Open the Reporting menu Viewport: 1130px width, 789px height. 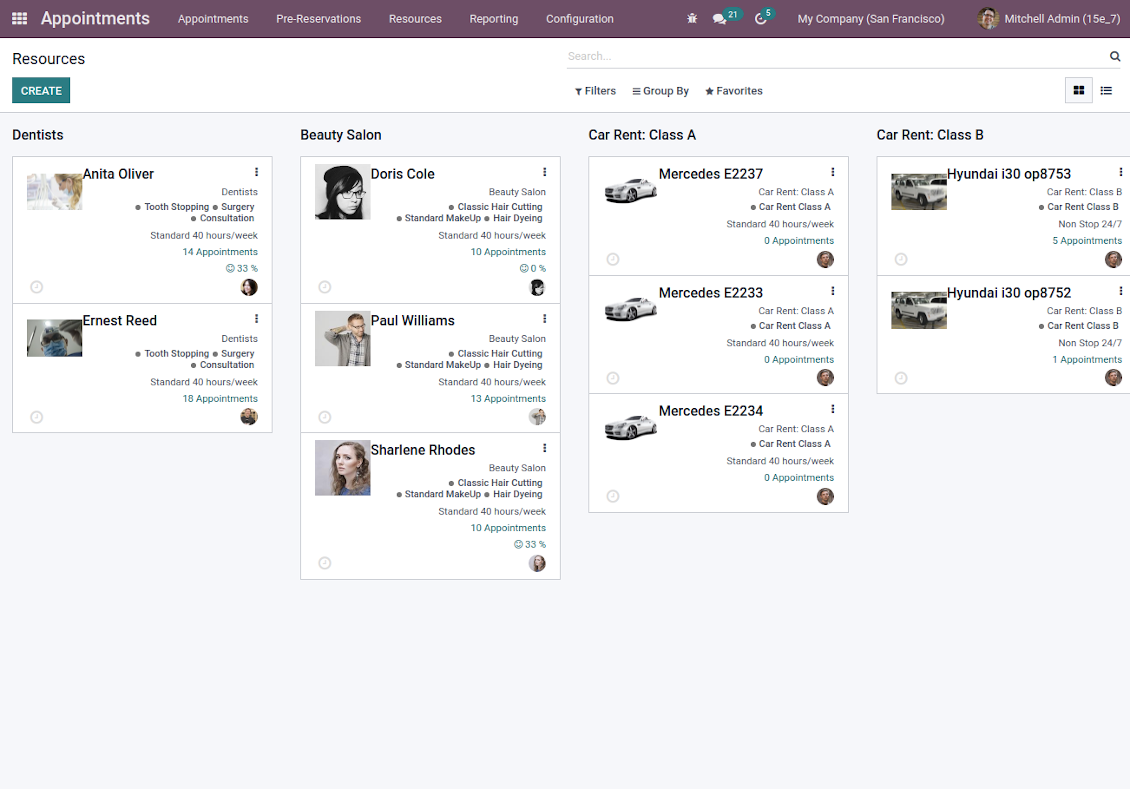click(x=494, y=19)
